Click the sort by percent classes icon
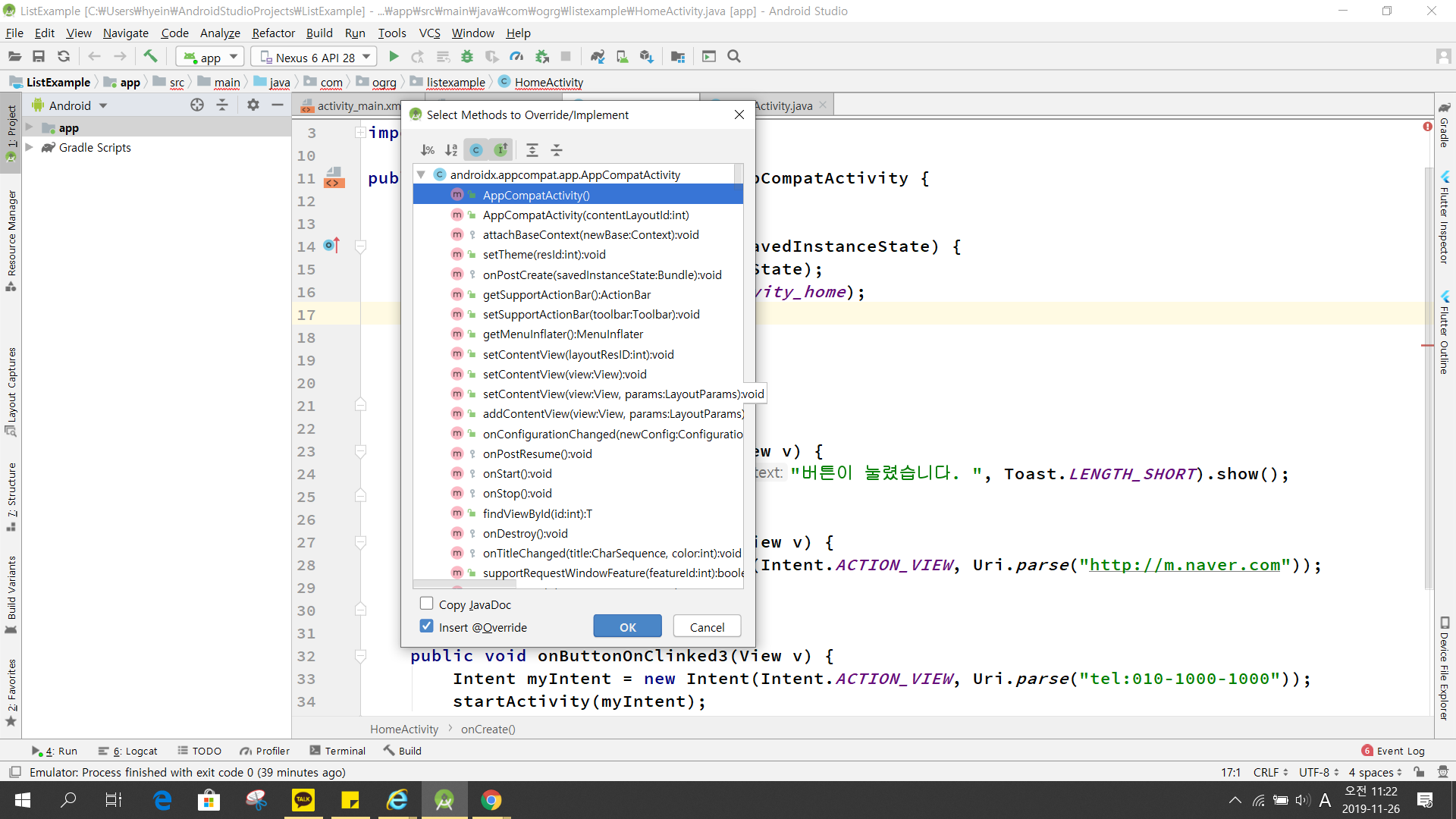This screenshot has height=819, width=1456. 428,150
